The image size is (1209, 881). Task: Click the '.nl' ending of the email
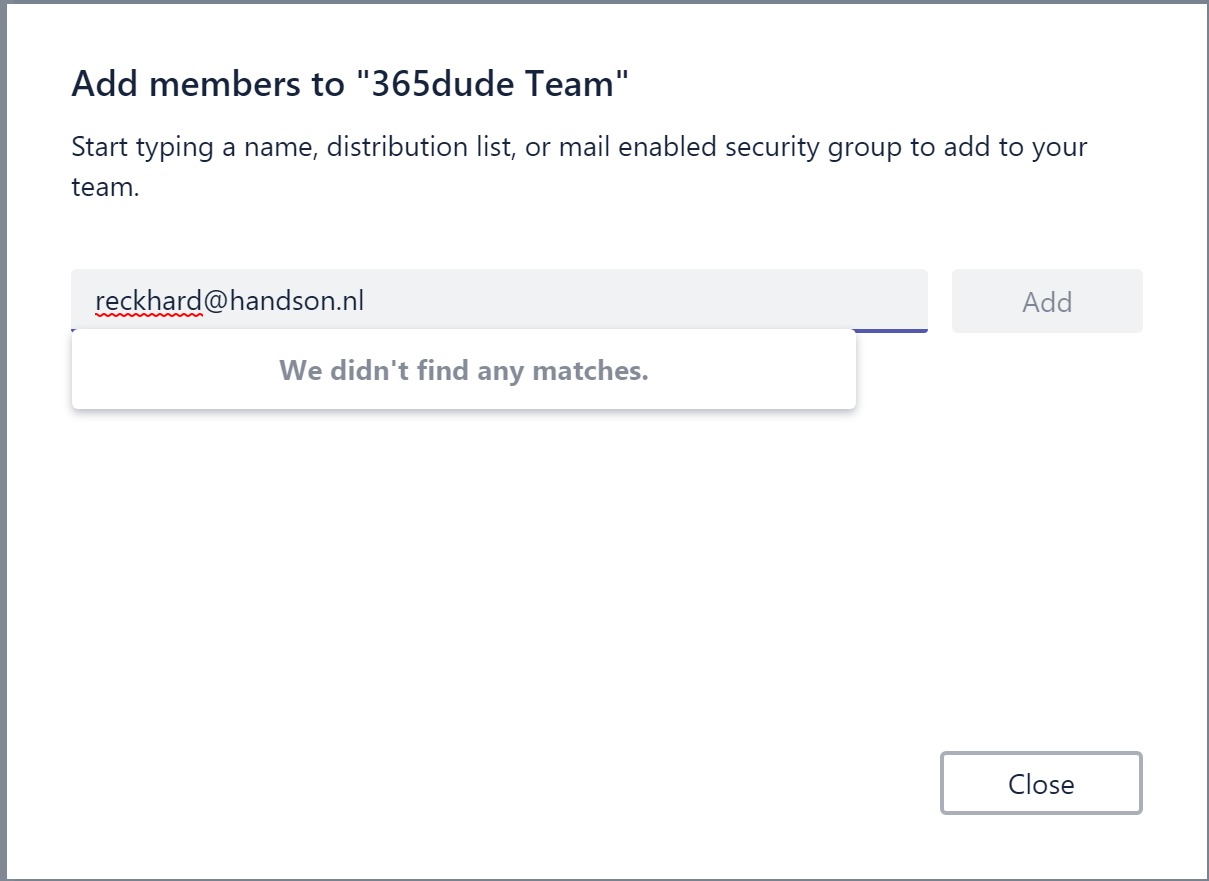tap(348, 301)
